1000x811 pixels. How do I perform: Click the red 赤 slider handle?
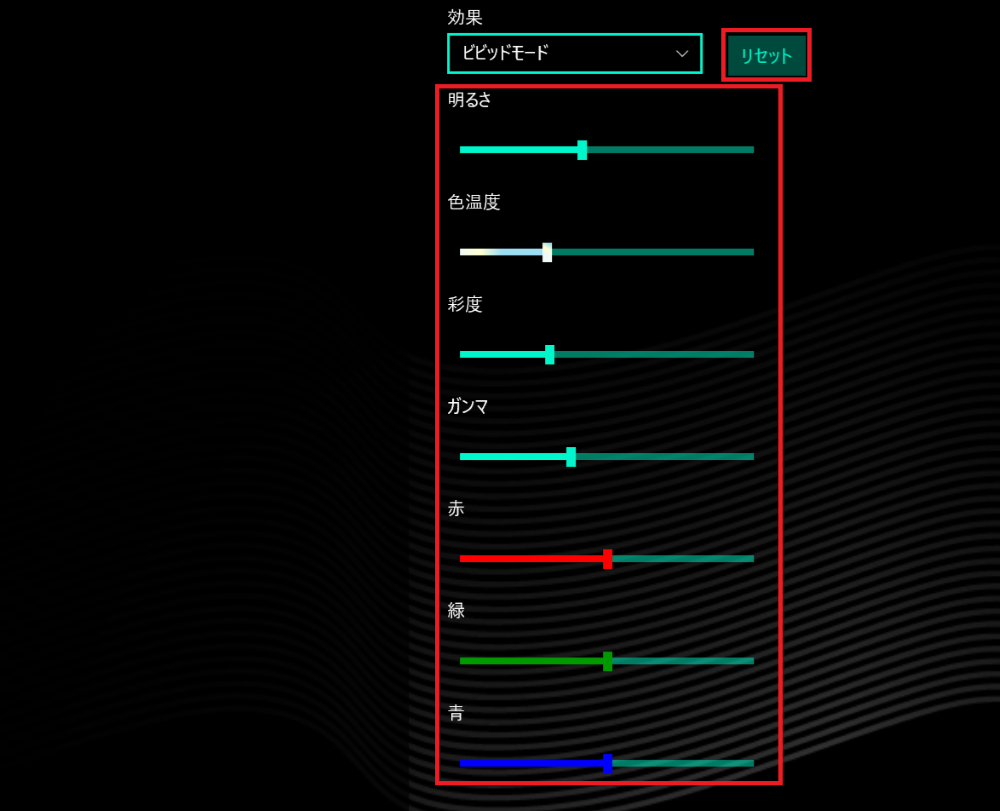coord(607,559)
